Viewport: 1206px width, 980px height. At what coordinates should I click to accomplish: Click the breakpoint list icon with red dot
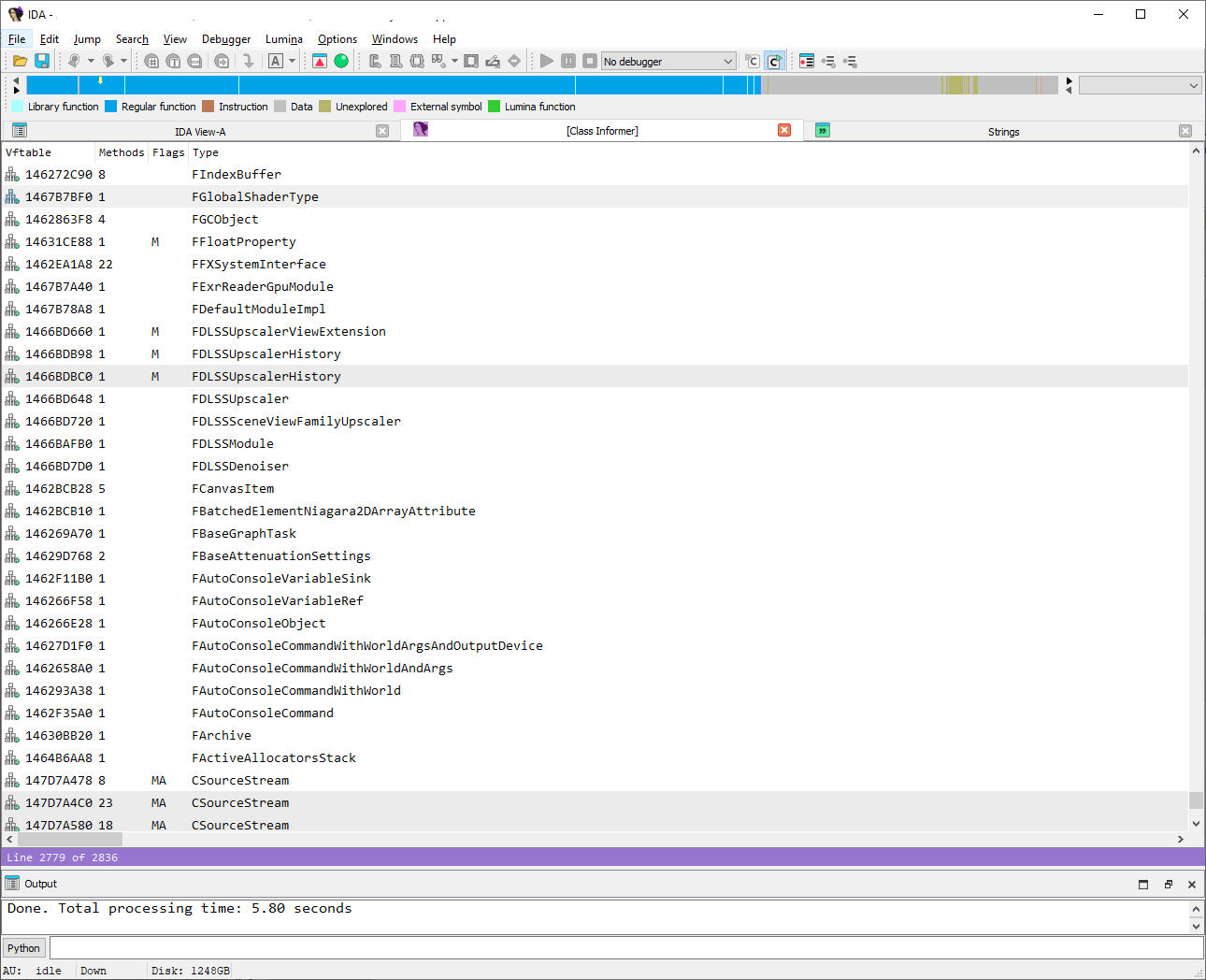coord(807,61)
